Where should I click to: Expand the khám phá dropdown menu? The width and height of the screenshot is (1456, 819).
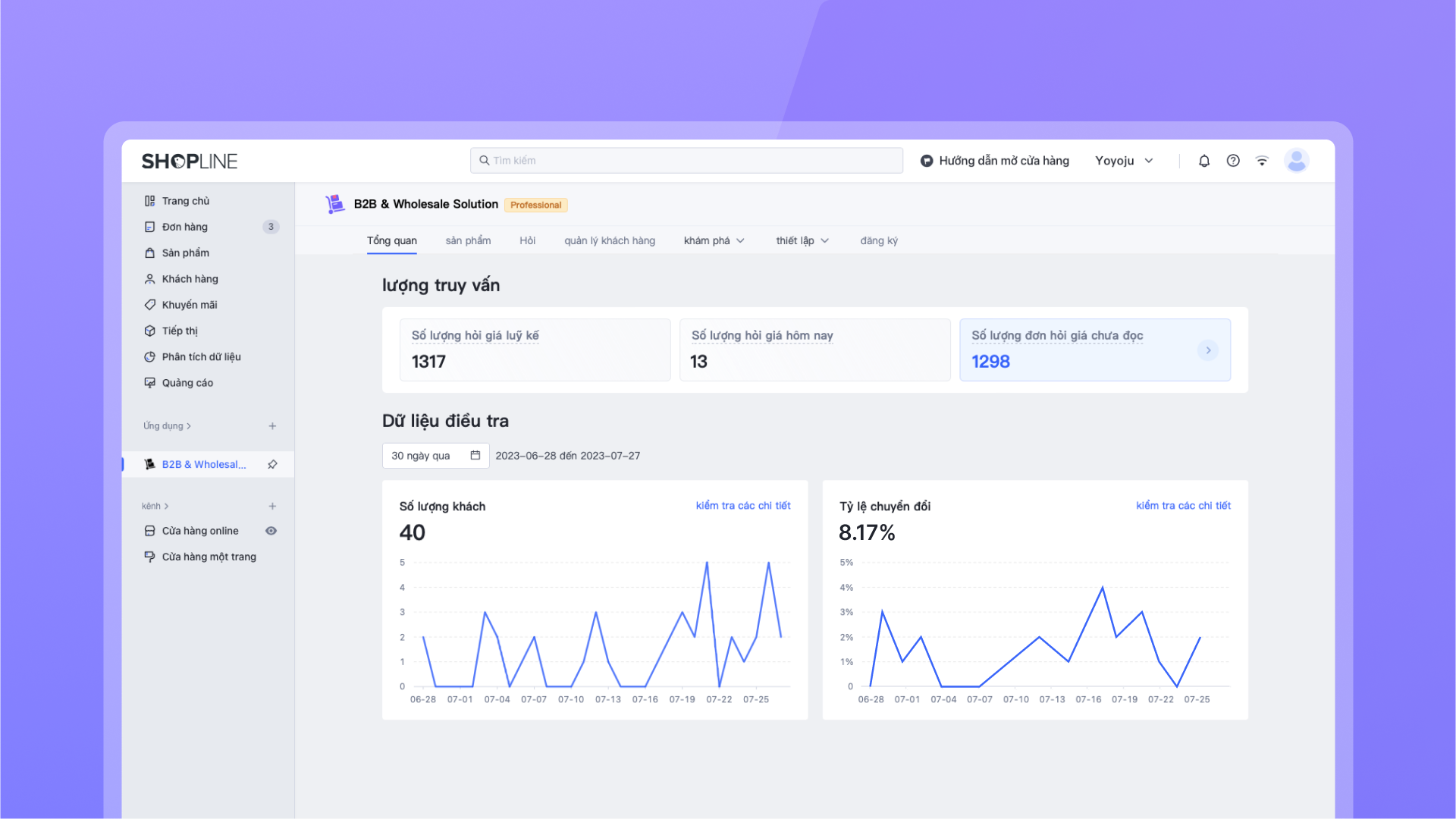(x=714, y=240)
